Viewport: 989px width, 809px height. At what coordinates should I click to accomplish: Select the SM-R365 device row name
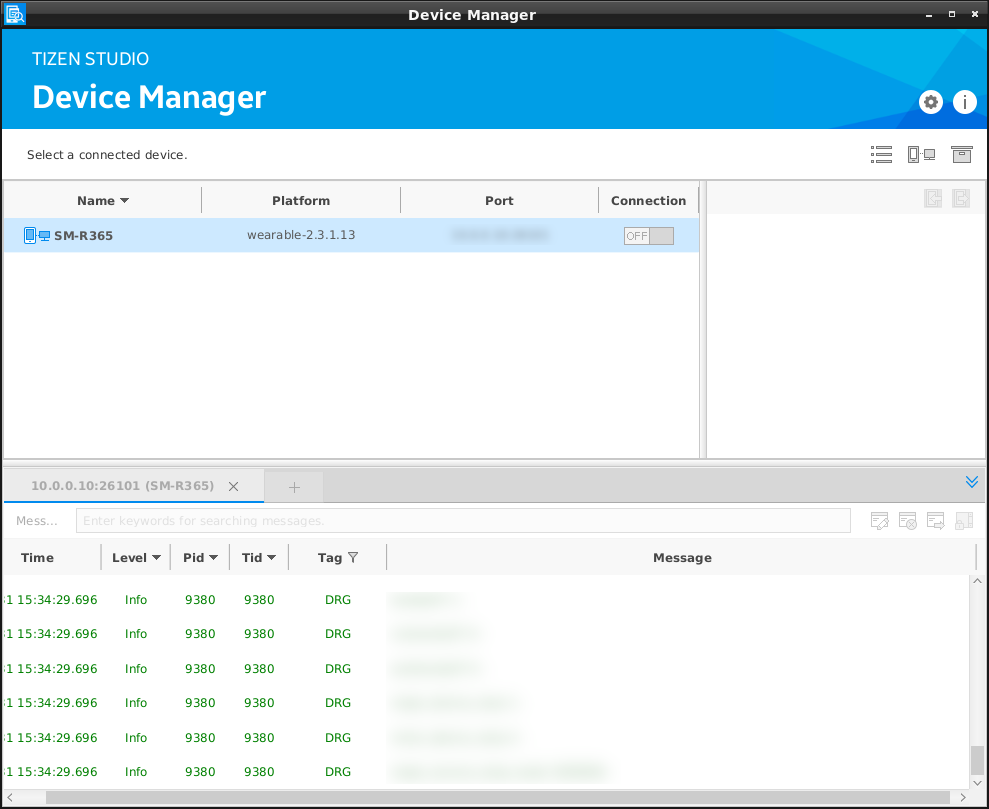tap(83, 236)
